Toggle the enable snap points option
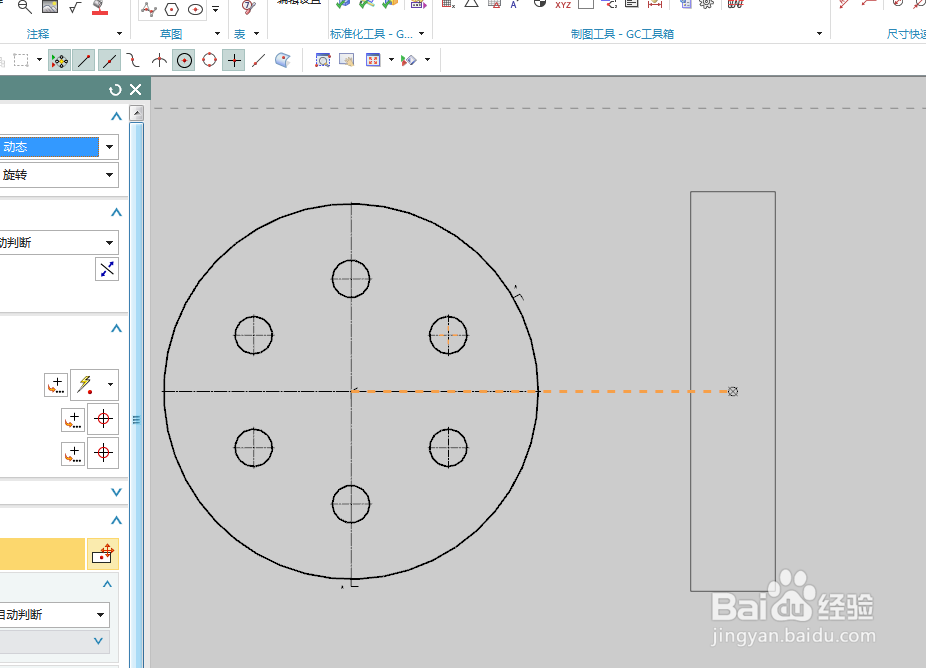The width and height of the screenshot is (926, 668). tap(59, 60)
